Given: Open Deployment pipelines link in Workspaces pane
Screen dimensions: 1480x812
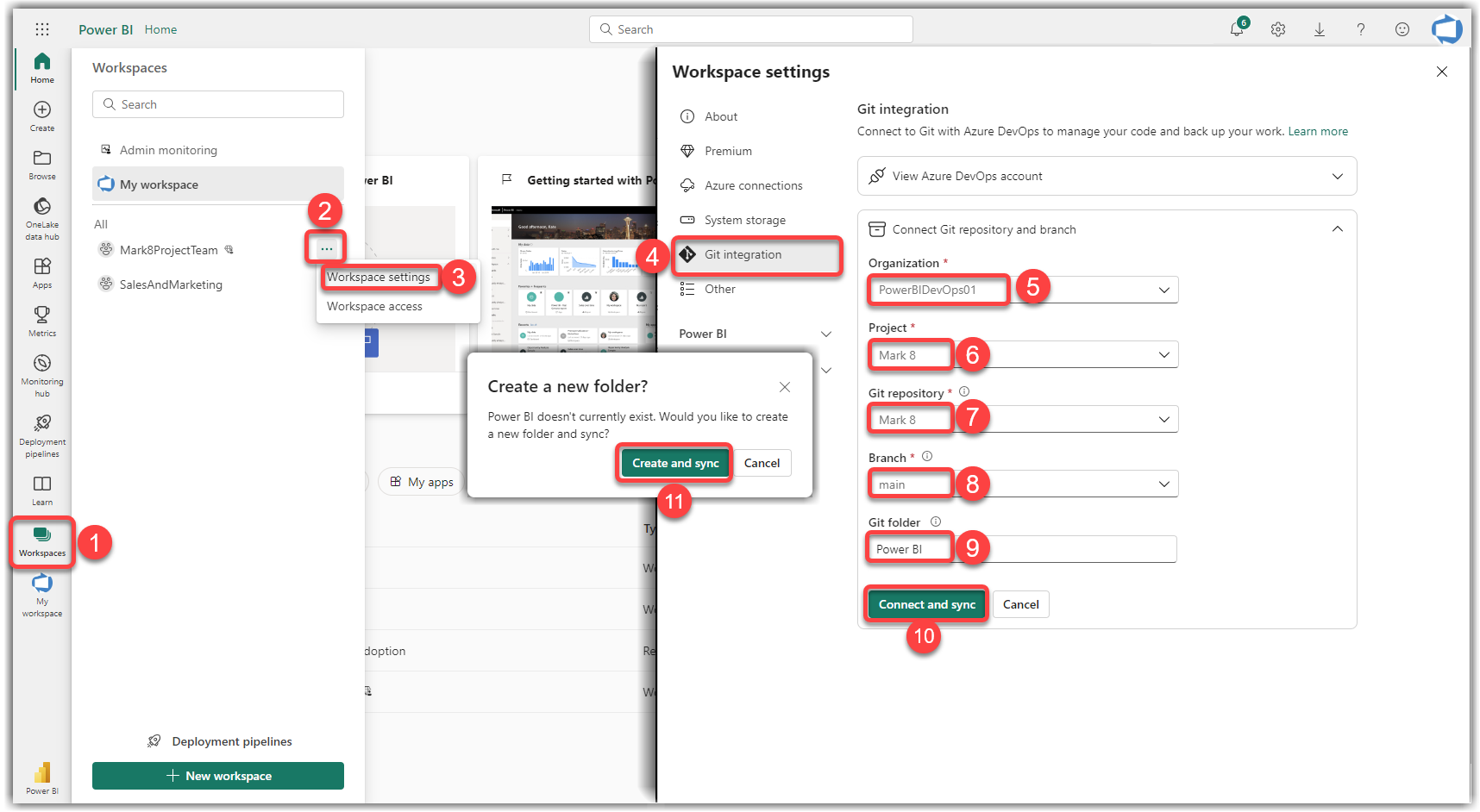Looking at the screenshot, I should click(220, 741).
